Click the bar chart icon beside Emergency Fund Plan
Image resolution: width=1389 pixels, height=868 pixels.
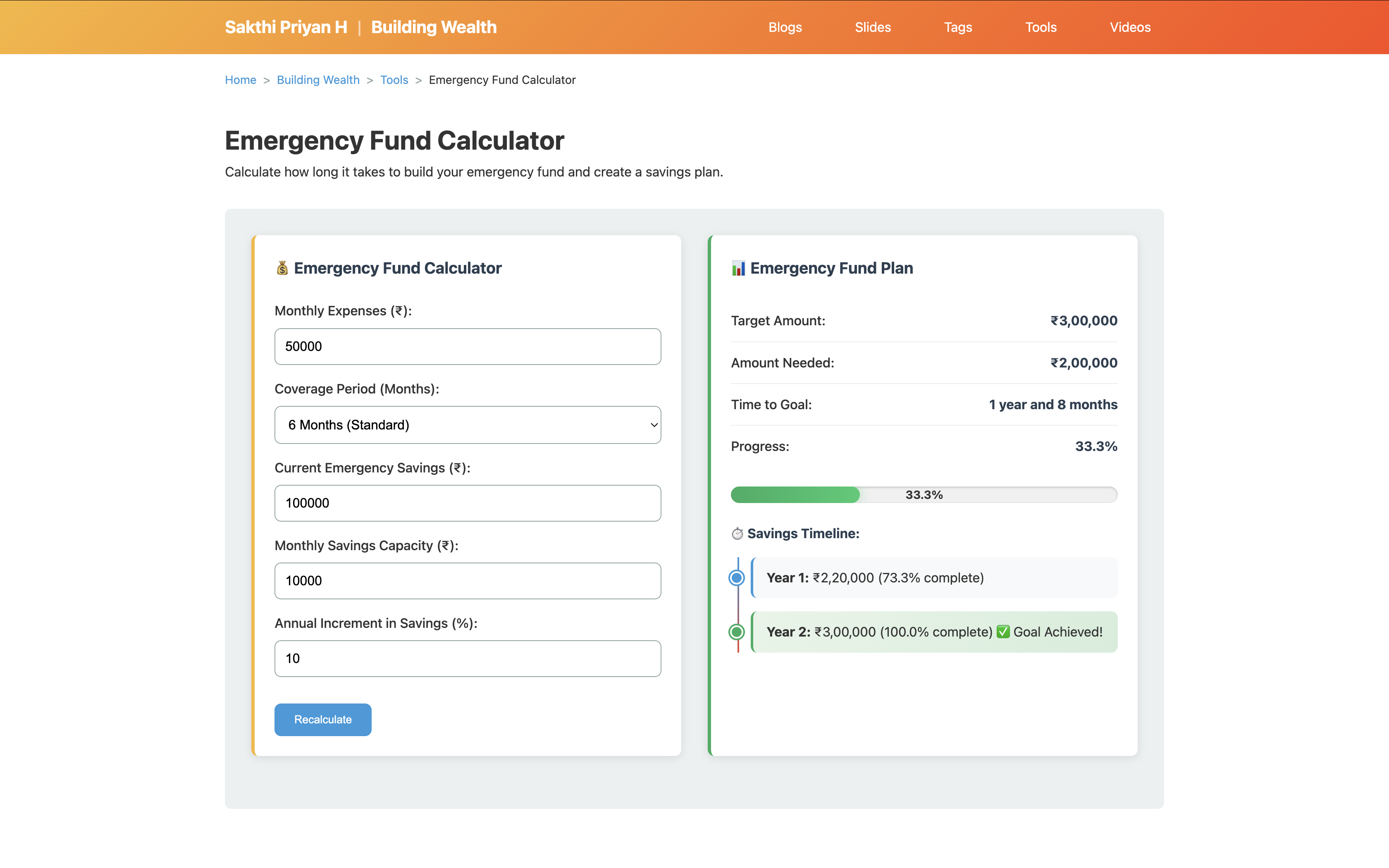pyautogui.click(x=738, y=268)
